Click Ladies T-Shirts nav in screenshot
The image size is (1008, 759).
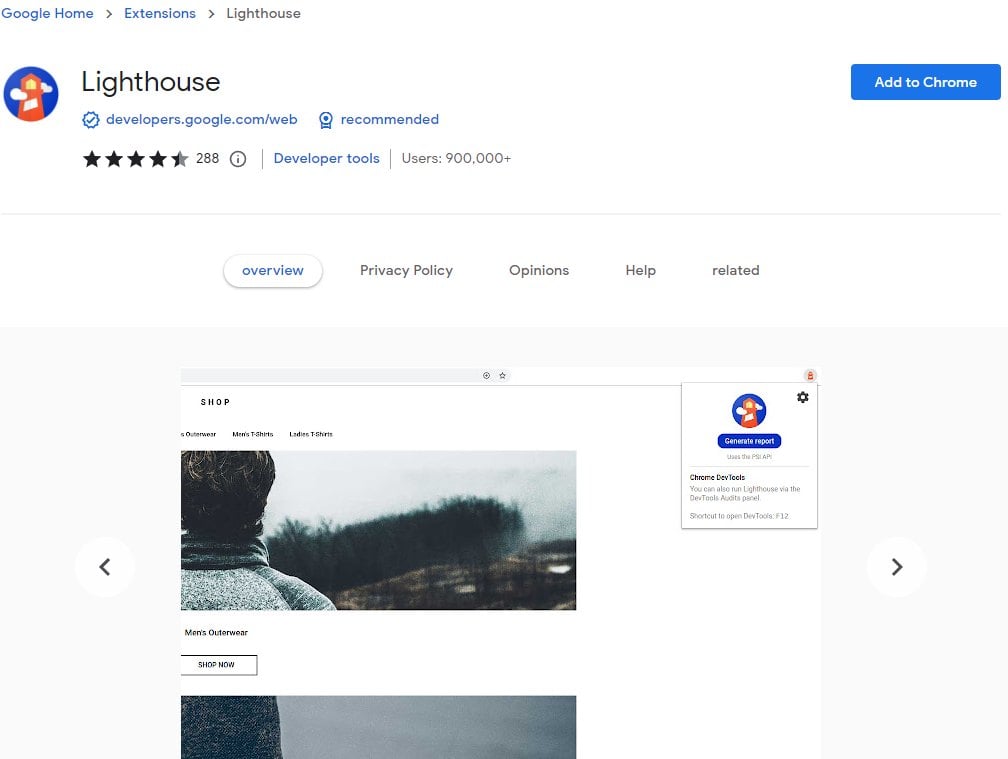pyautogui.click(x=311, y=434)
